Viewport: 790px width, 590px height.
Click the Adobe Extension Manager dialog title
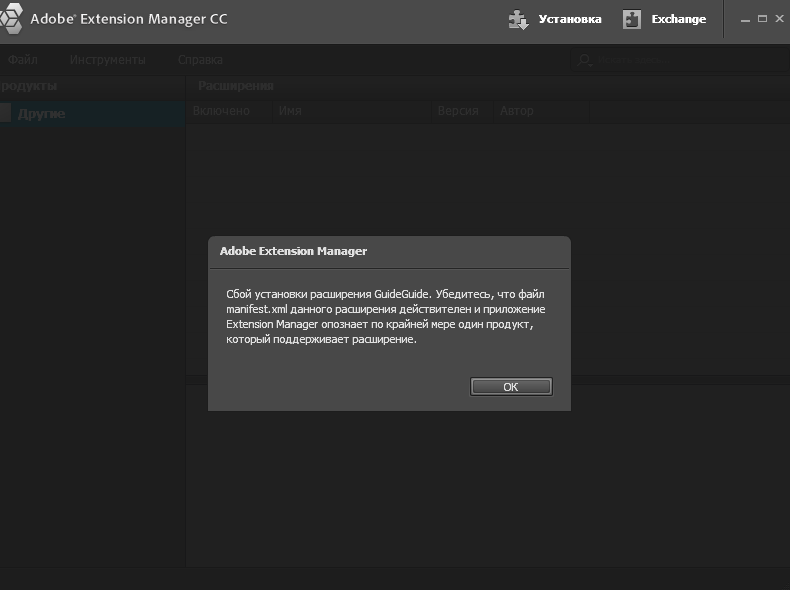[x=293, y=251]
